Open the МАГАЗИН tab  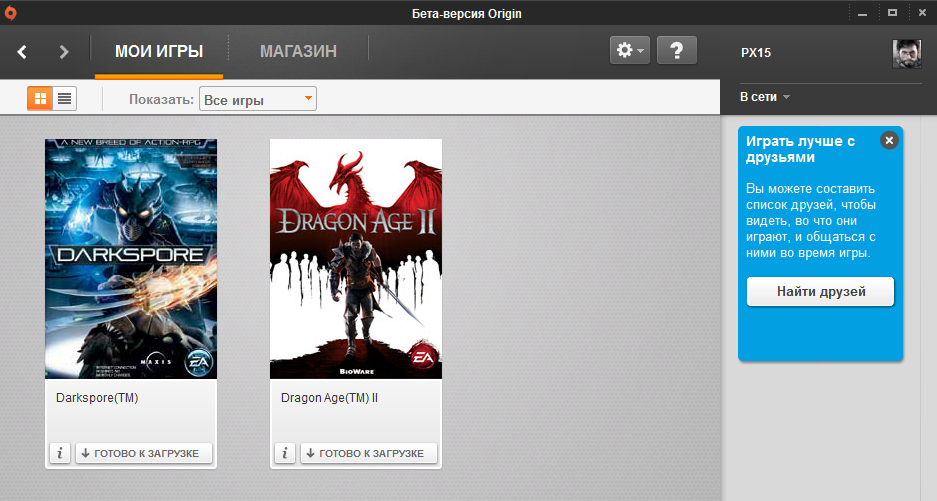[298, 51]
